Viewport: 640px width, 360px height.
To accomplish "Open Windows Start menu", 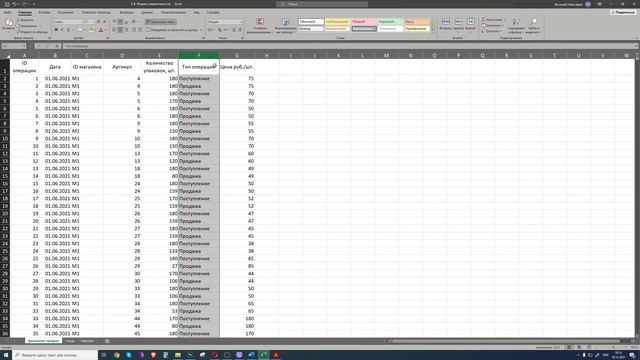I will click(6, 355).
